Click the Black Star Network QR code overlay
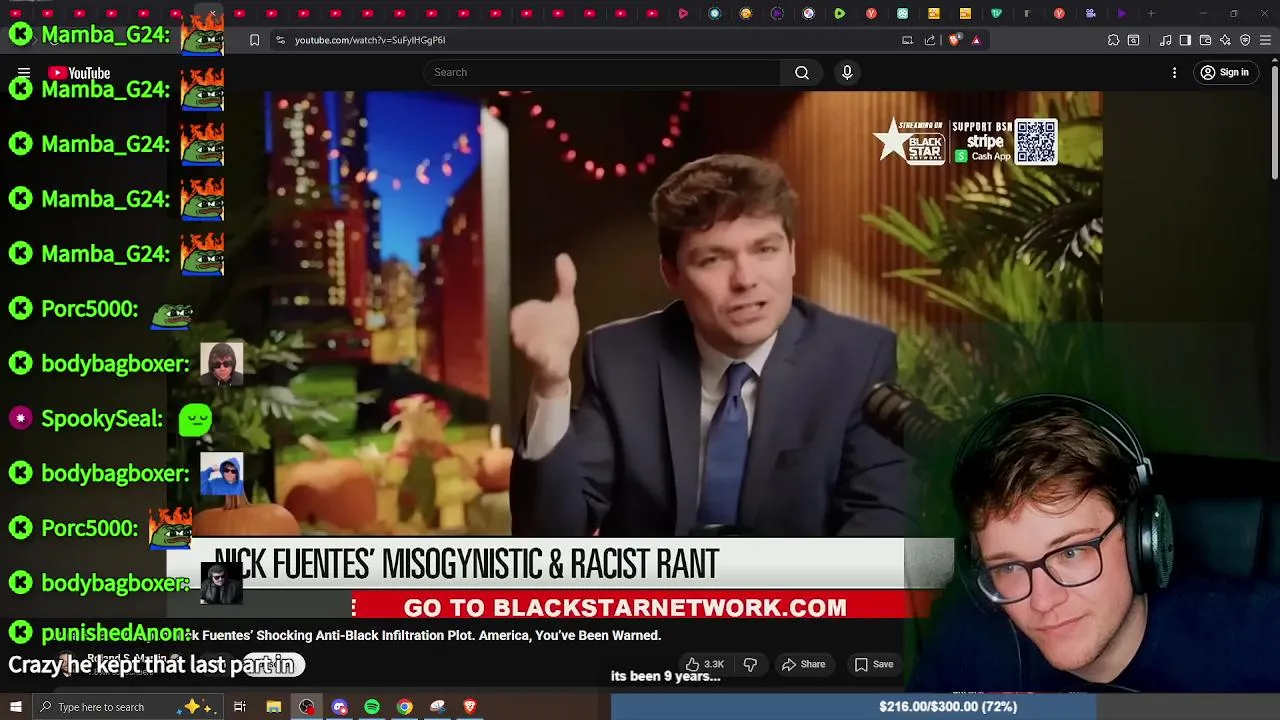 (x=1036, y=142)
